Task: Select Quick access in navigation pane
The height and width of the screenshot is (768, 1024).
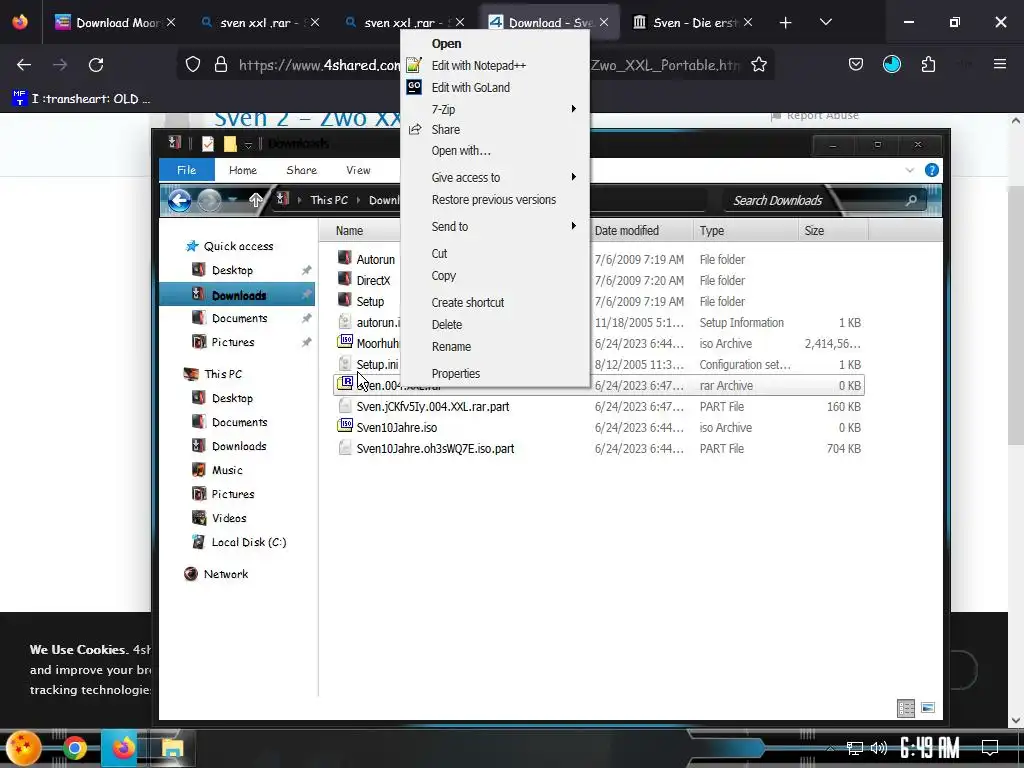Action: pyautogui.click(x=238, y=246)
